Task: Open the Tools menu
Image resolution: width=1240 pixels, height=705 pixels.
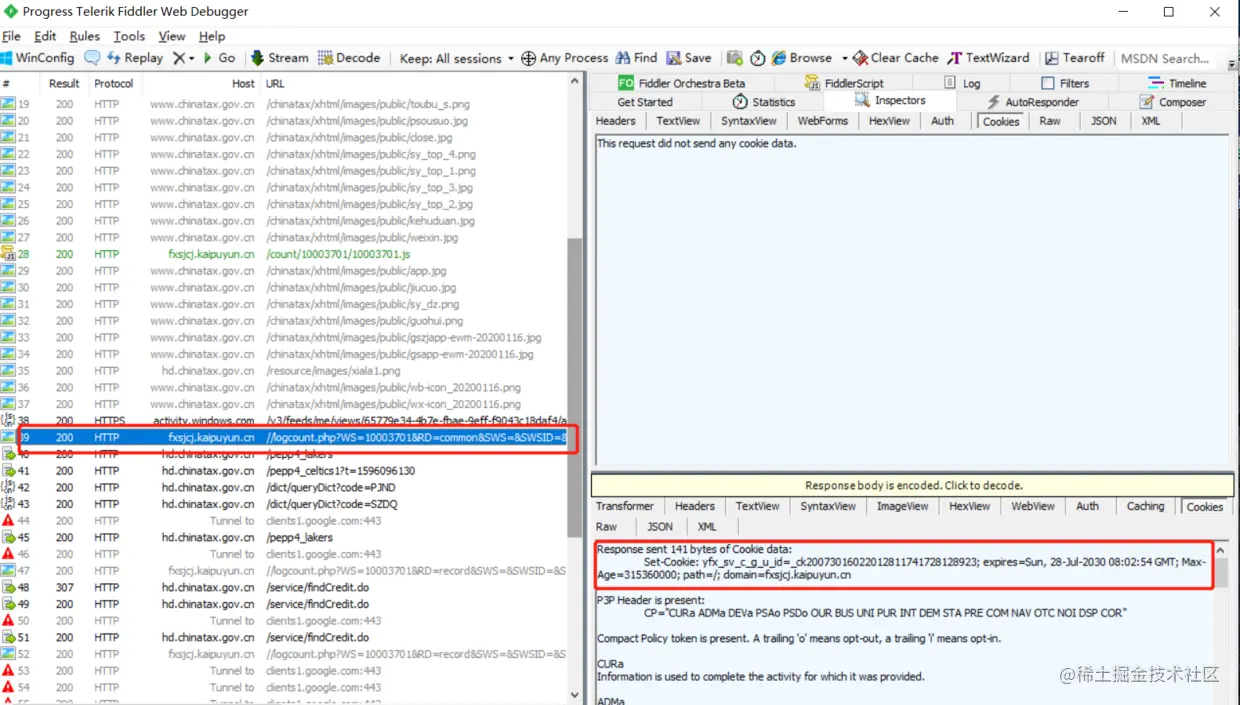Action: point(129,36)
